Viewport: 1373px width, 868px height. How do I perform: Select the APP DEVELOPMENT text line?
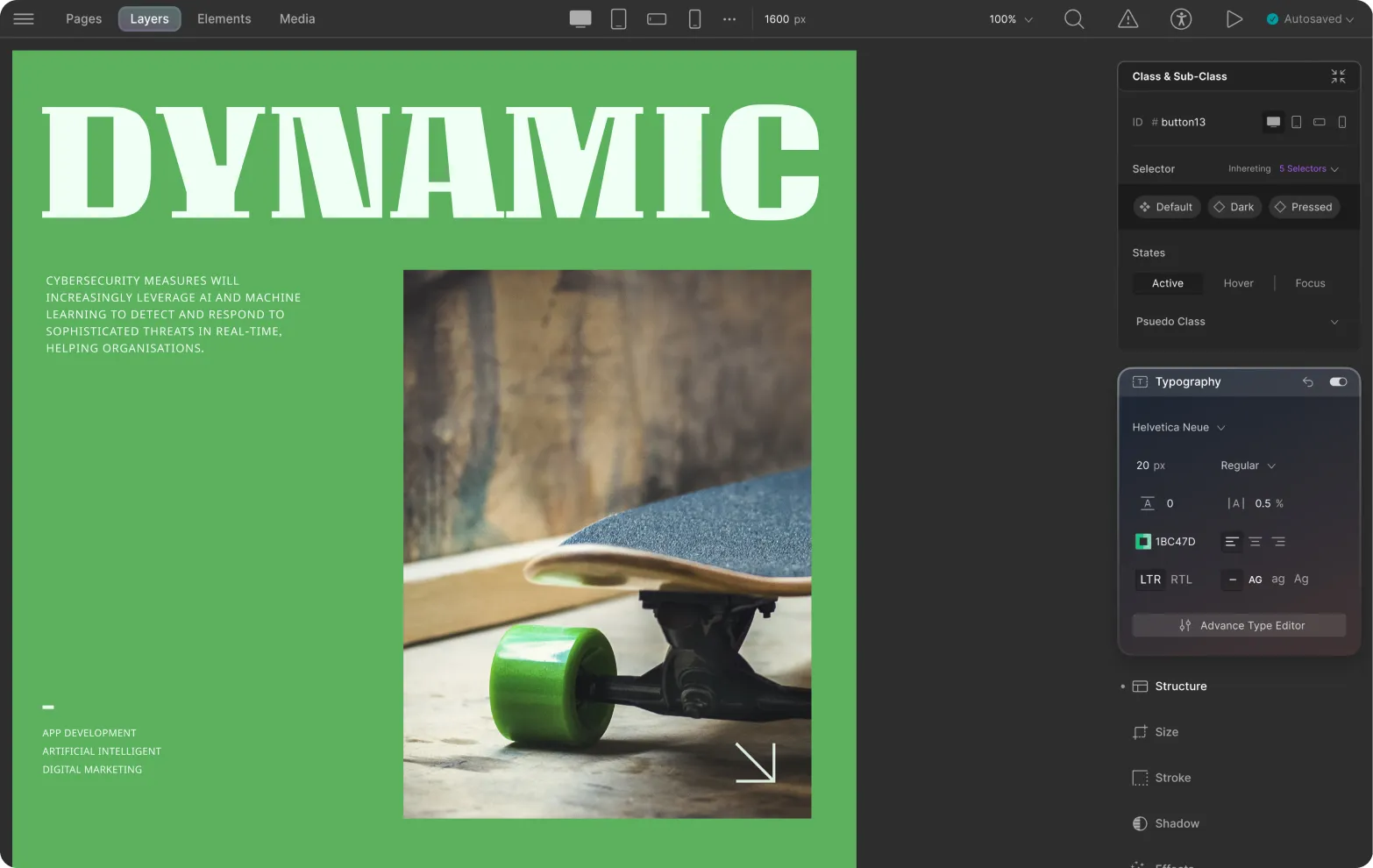point(89,733)
